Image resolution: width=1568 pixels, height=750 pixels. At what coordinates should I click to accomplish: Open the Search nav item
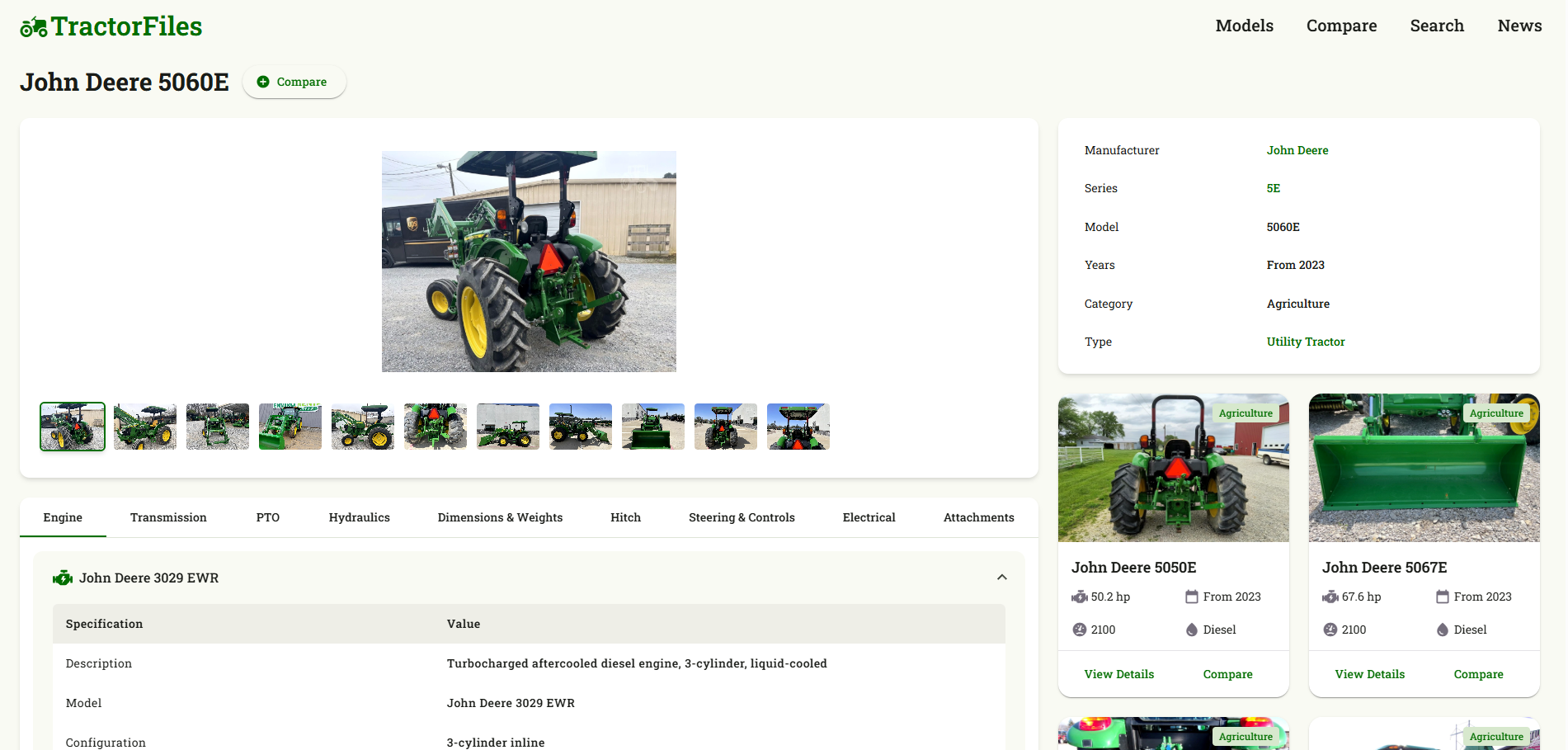coord(1437,26)
